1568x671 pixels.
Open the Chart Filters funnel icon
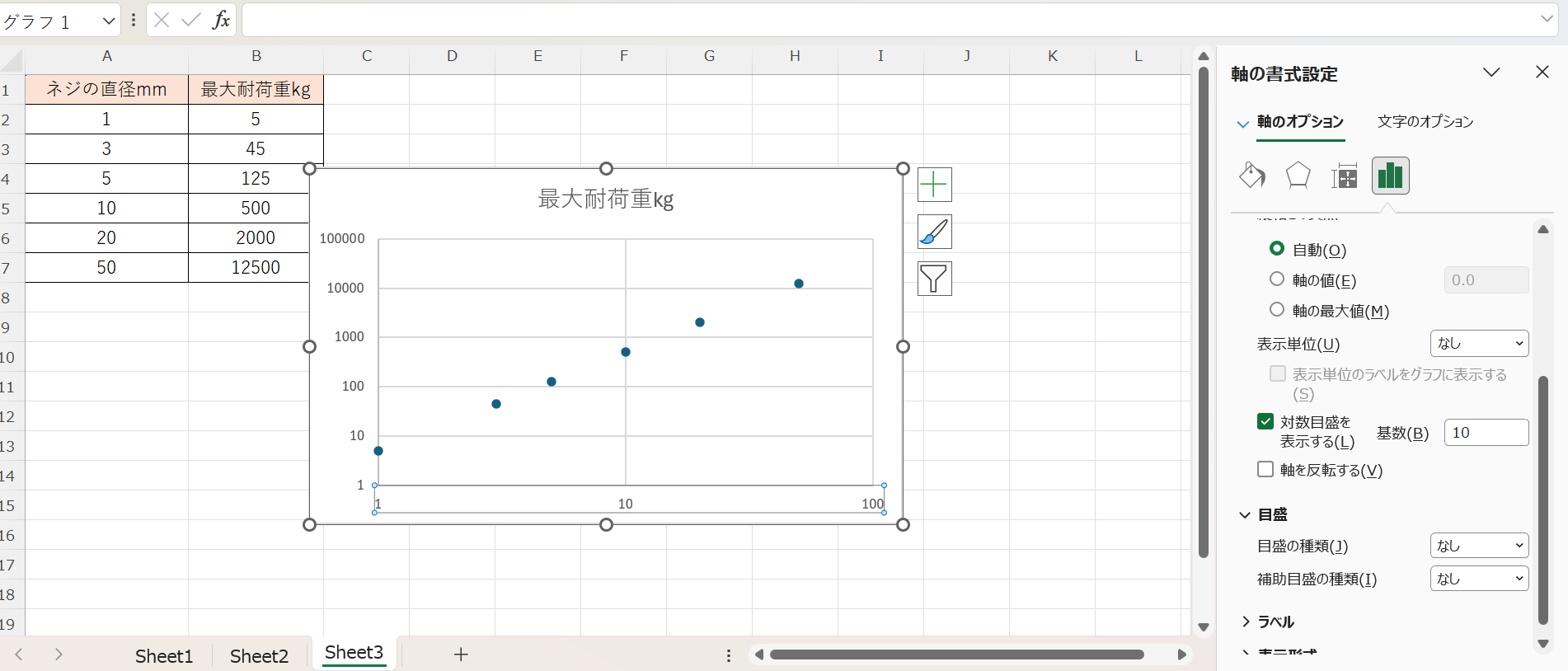click(x=934, y=279)
